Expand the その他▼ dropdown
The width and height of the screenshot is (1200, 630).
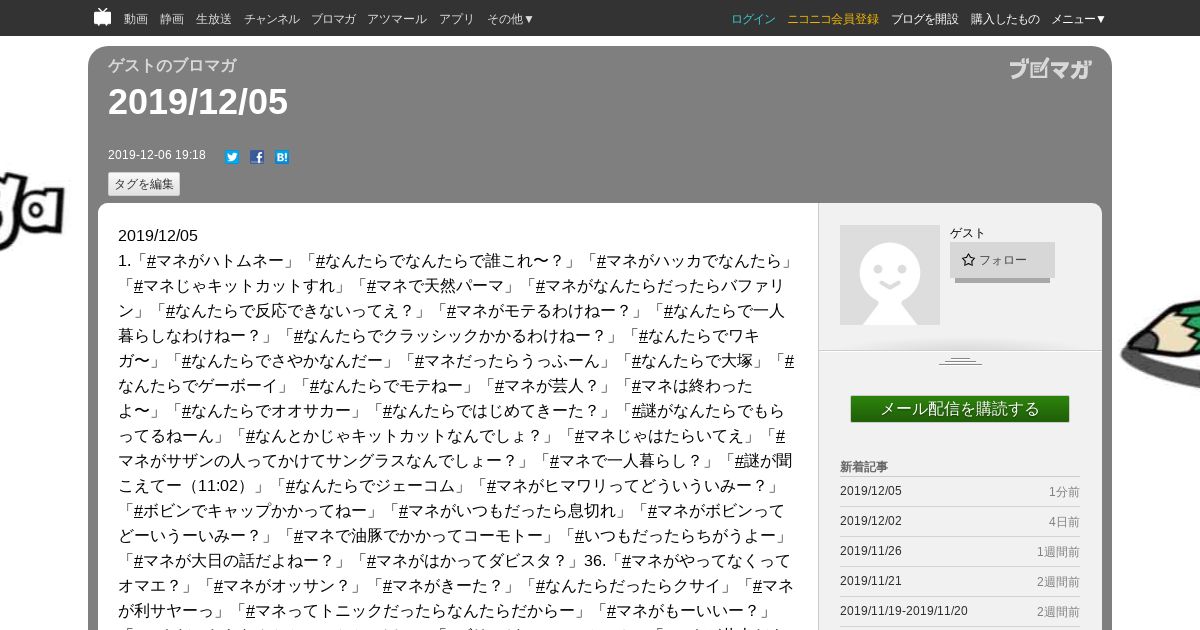511,19
